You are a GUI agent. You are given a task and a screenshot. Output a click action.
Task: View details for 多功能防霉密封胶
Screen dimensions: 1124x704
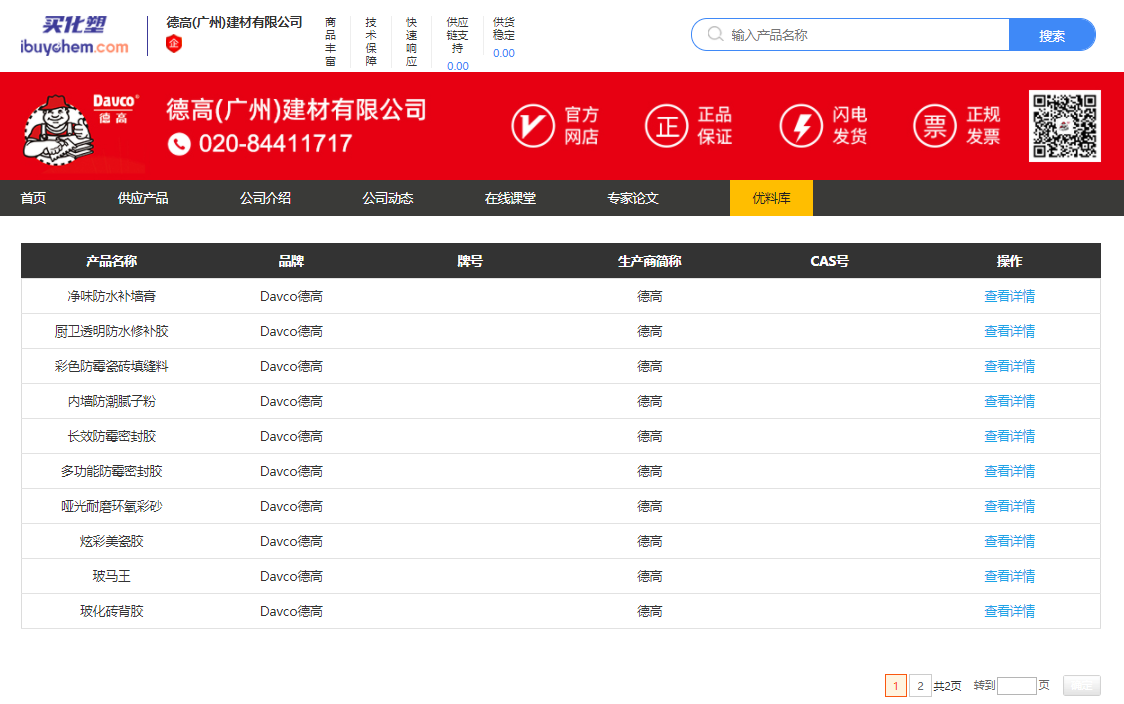click(x=1009, y=471)
